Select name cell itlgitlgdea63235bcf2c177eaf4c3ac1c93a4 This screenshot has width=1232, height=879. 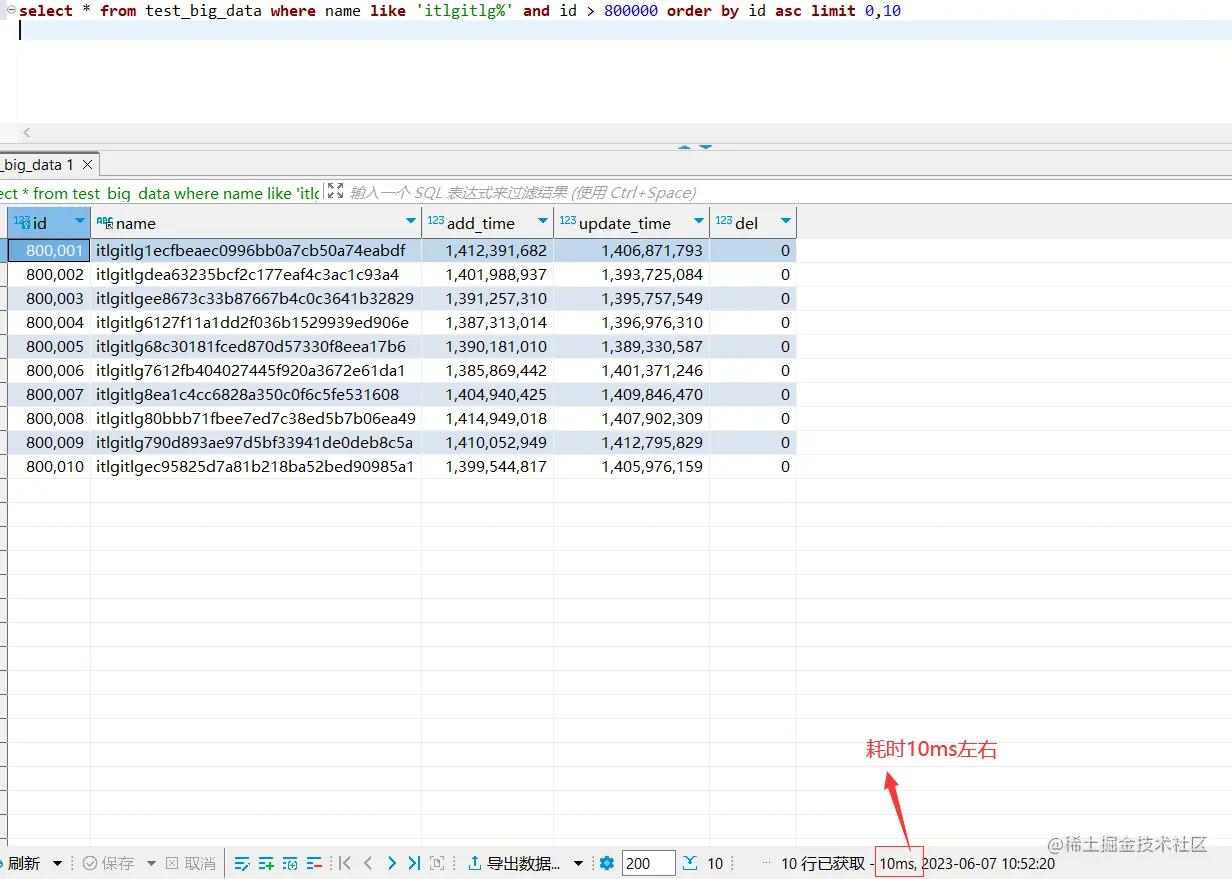coord(256,274)
